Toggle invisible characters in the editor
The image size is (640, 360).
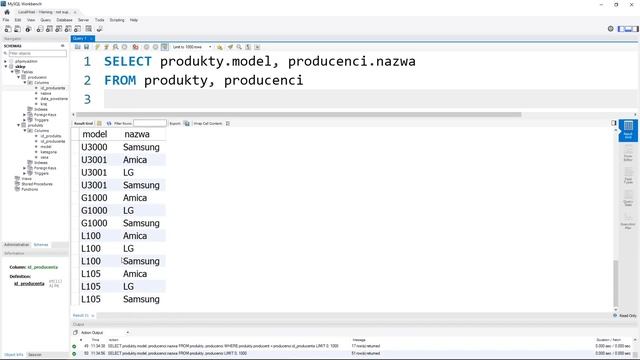click(248, 47)
